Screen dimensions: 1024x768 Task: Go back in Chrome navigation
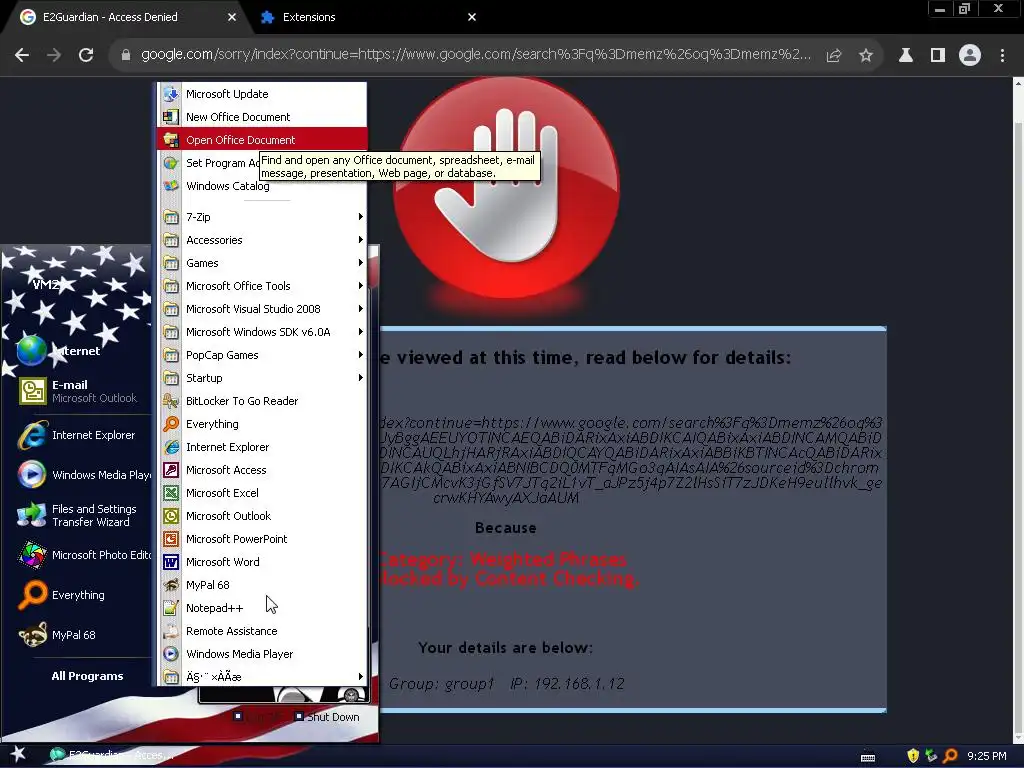point(22,56)
